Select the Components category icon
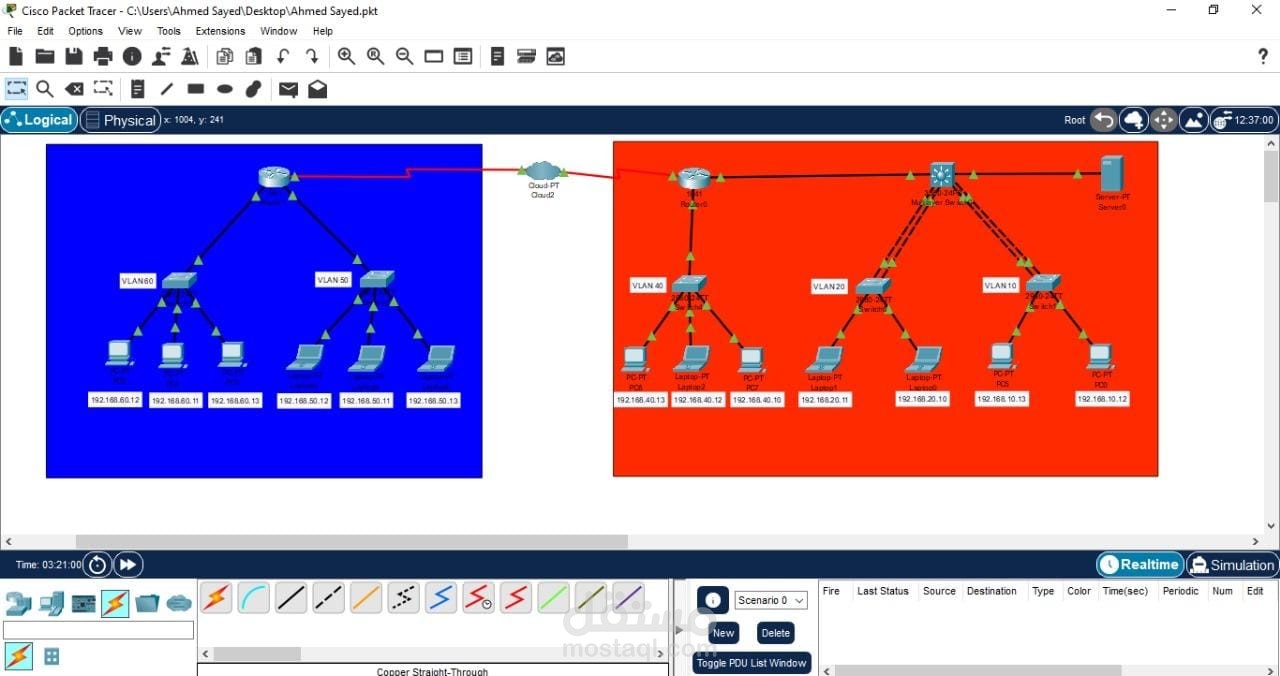The image size is (1280, 676). 83,603
